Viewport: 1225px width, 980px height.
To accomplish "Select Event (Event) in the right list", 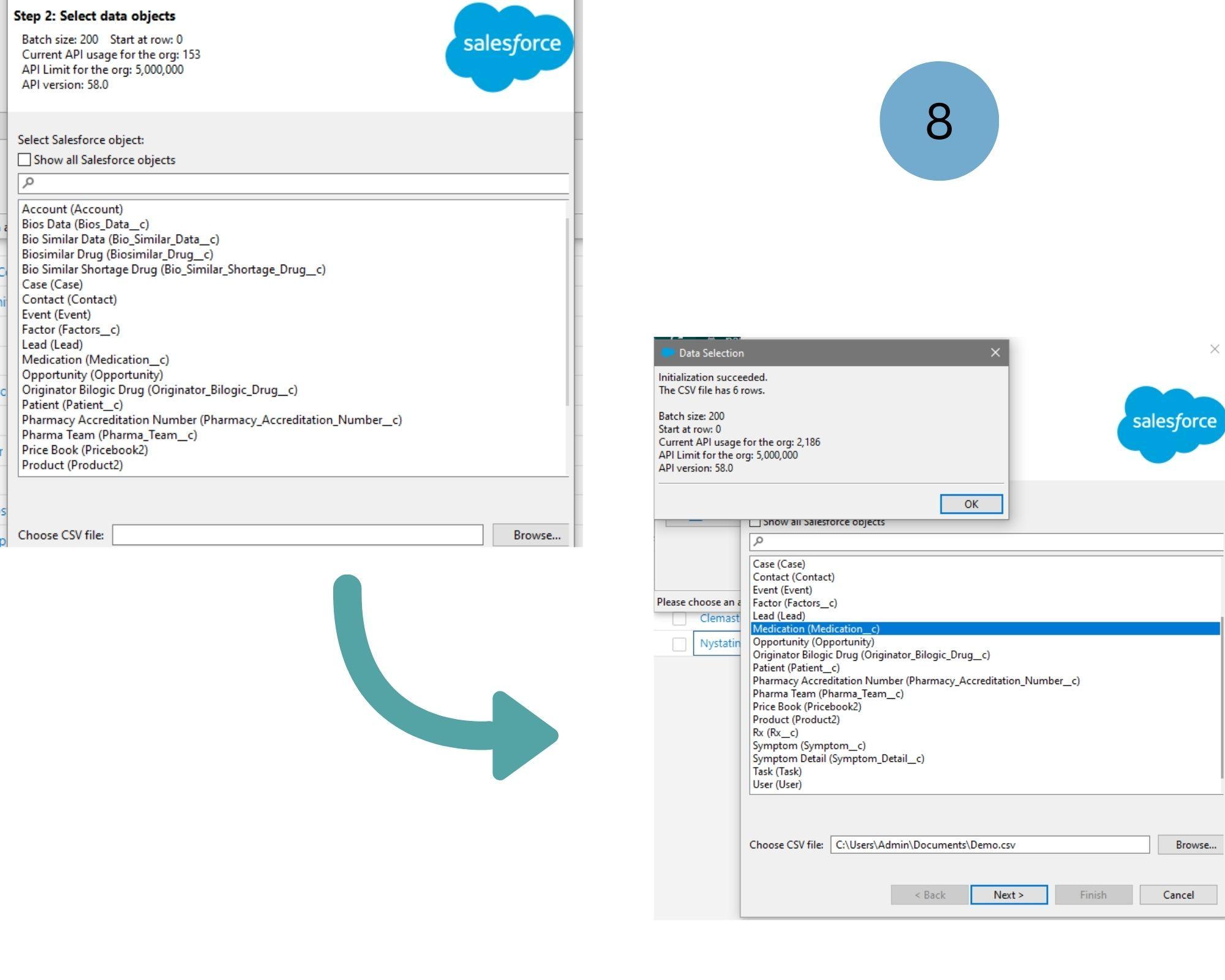I will (783, 590).
